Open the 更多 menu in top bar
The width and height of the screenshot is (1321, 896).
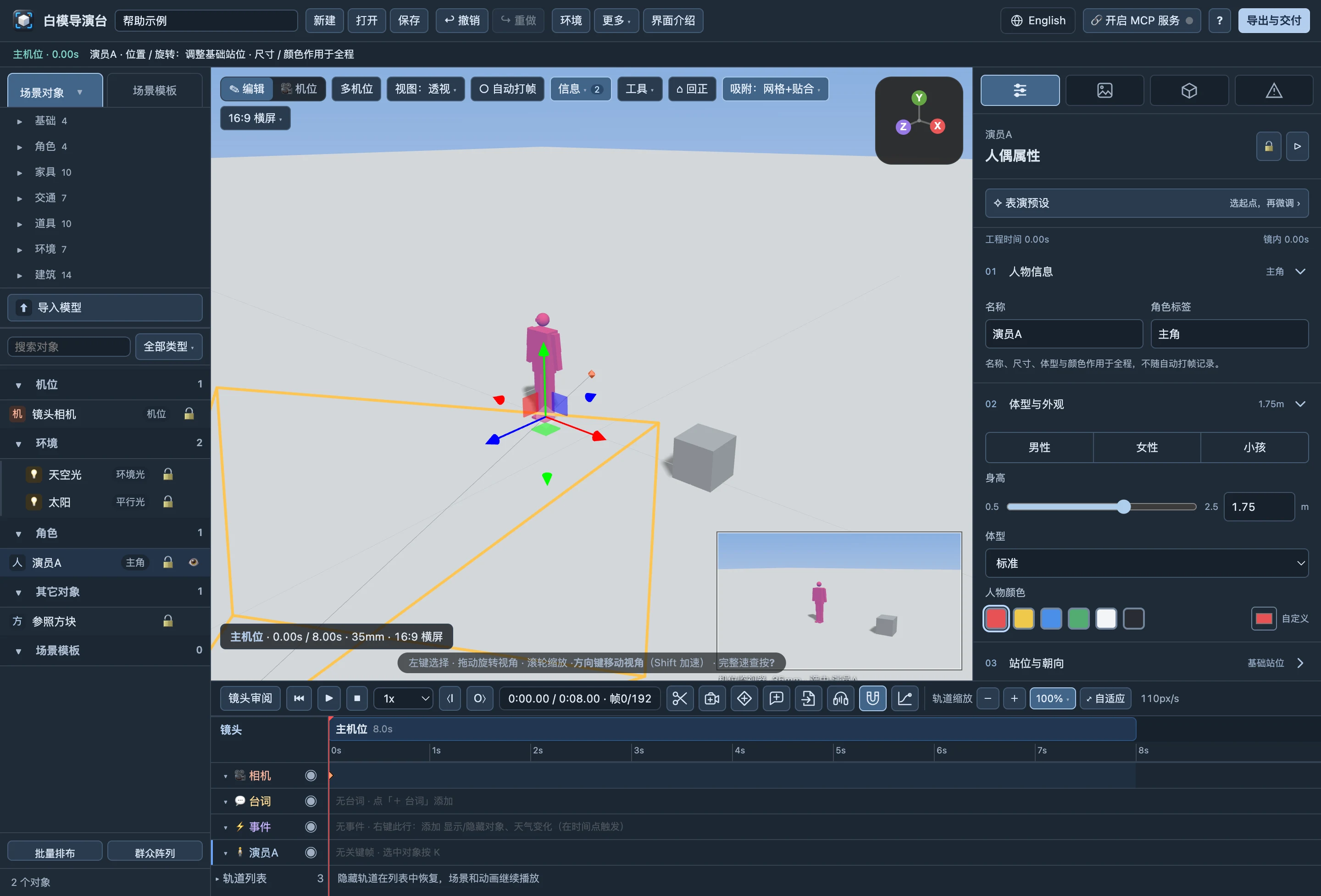(616, 21)
